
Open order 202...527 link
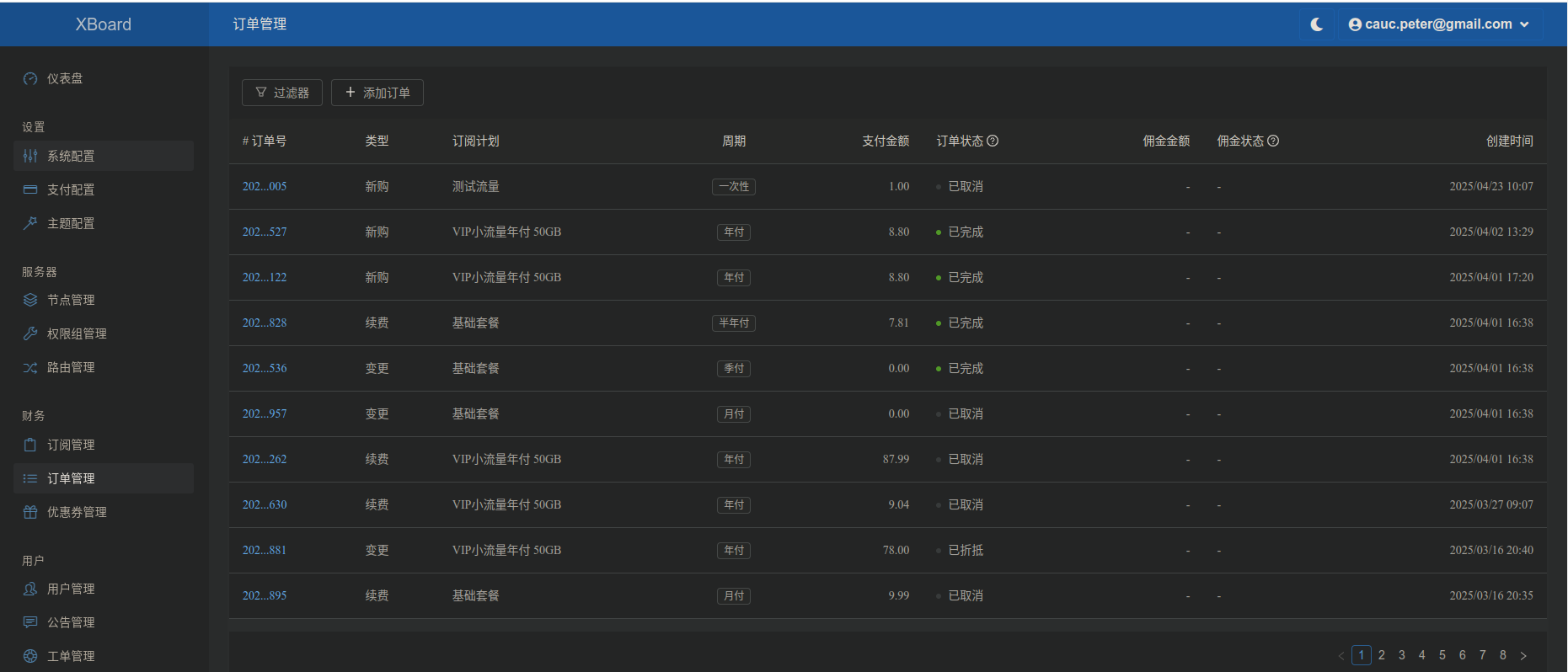[265, 232]
